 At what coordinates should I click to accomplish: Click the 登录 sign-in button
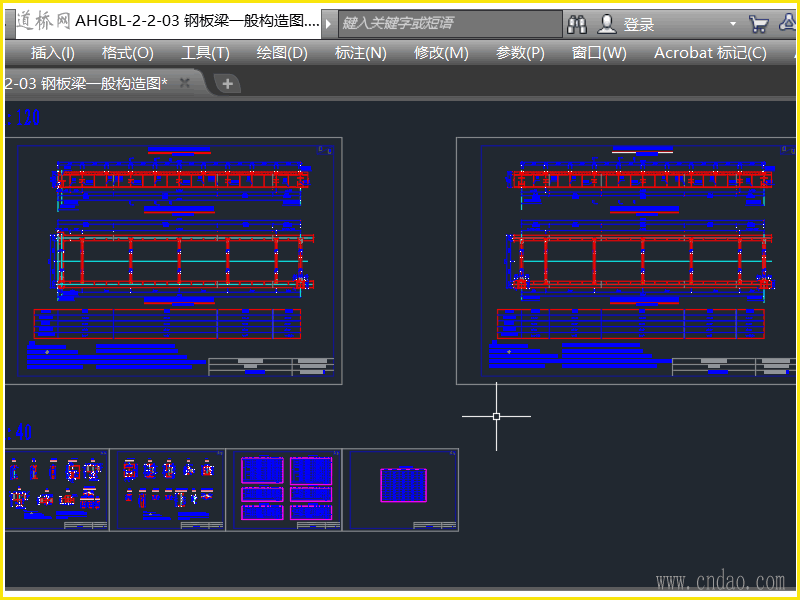pyautogui.click(x=639, y=24)
